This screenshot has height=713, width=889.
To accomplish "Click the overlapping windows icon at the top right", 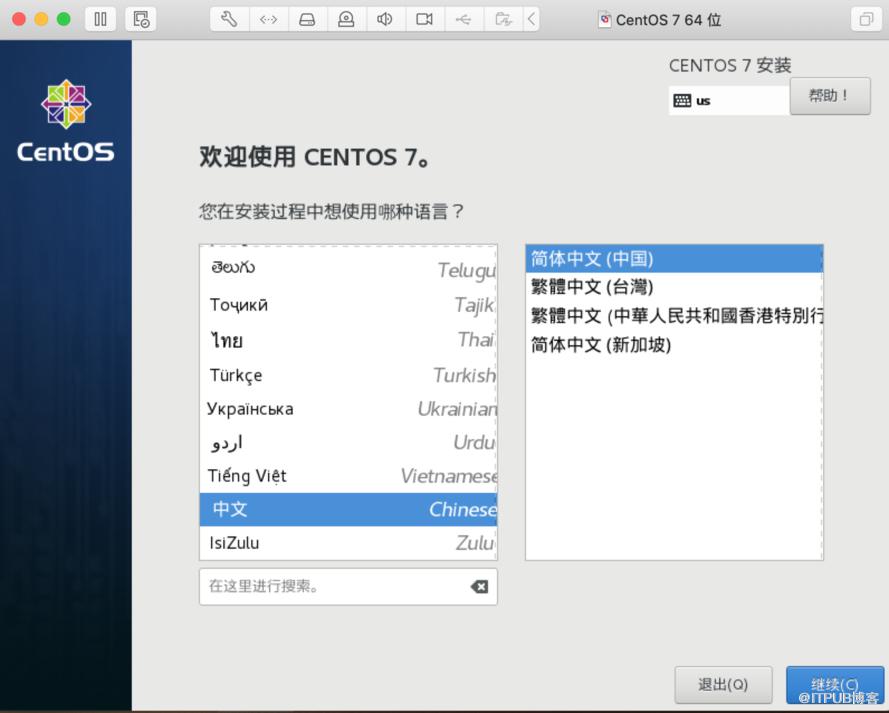I will tap(866, 19).
